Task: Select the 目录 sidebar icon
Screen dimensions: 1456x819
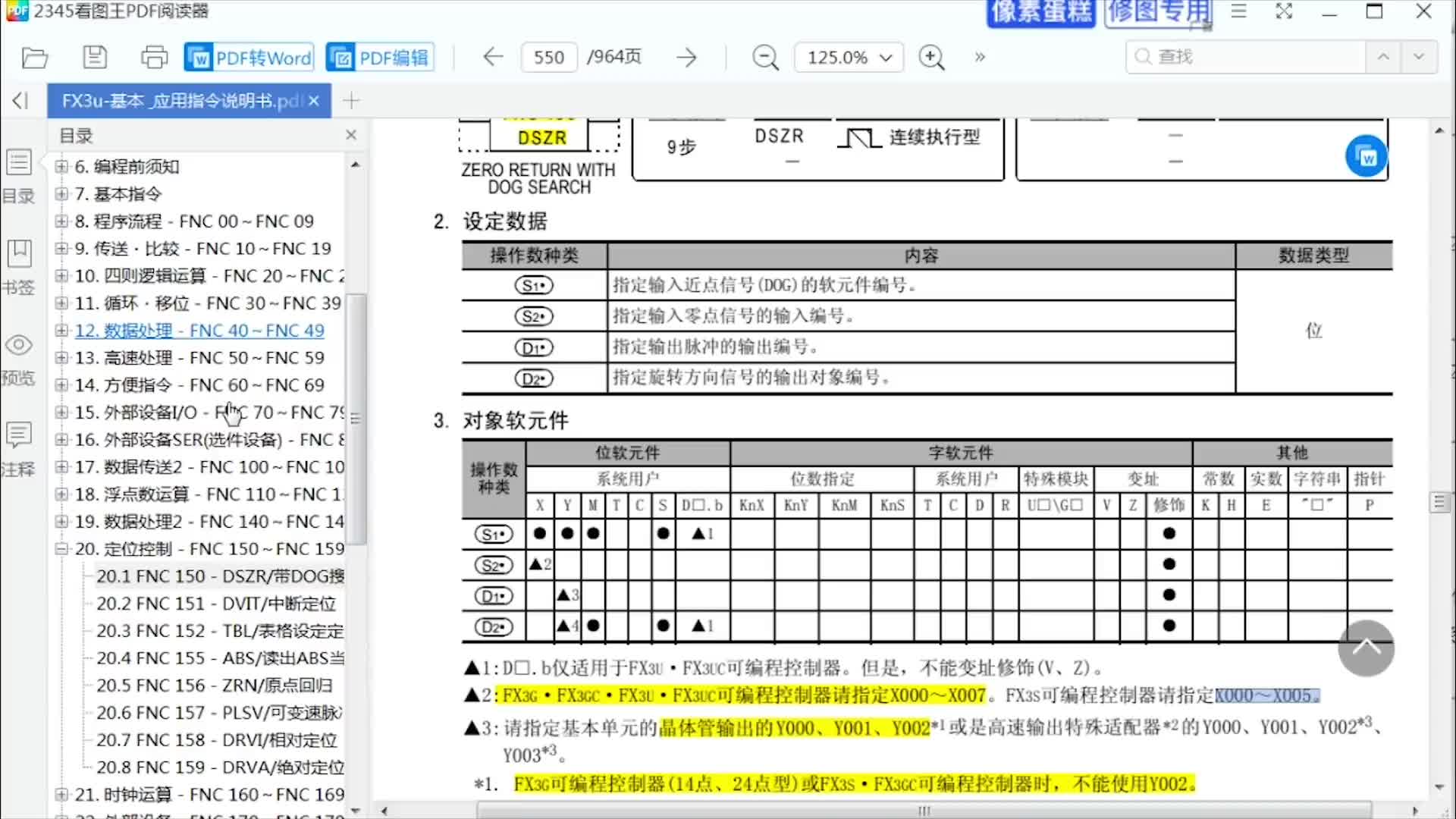Action: (19, 177)
